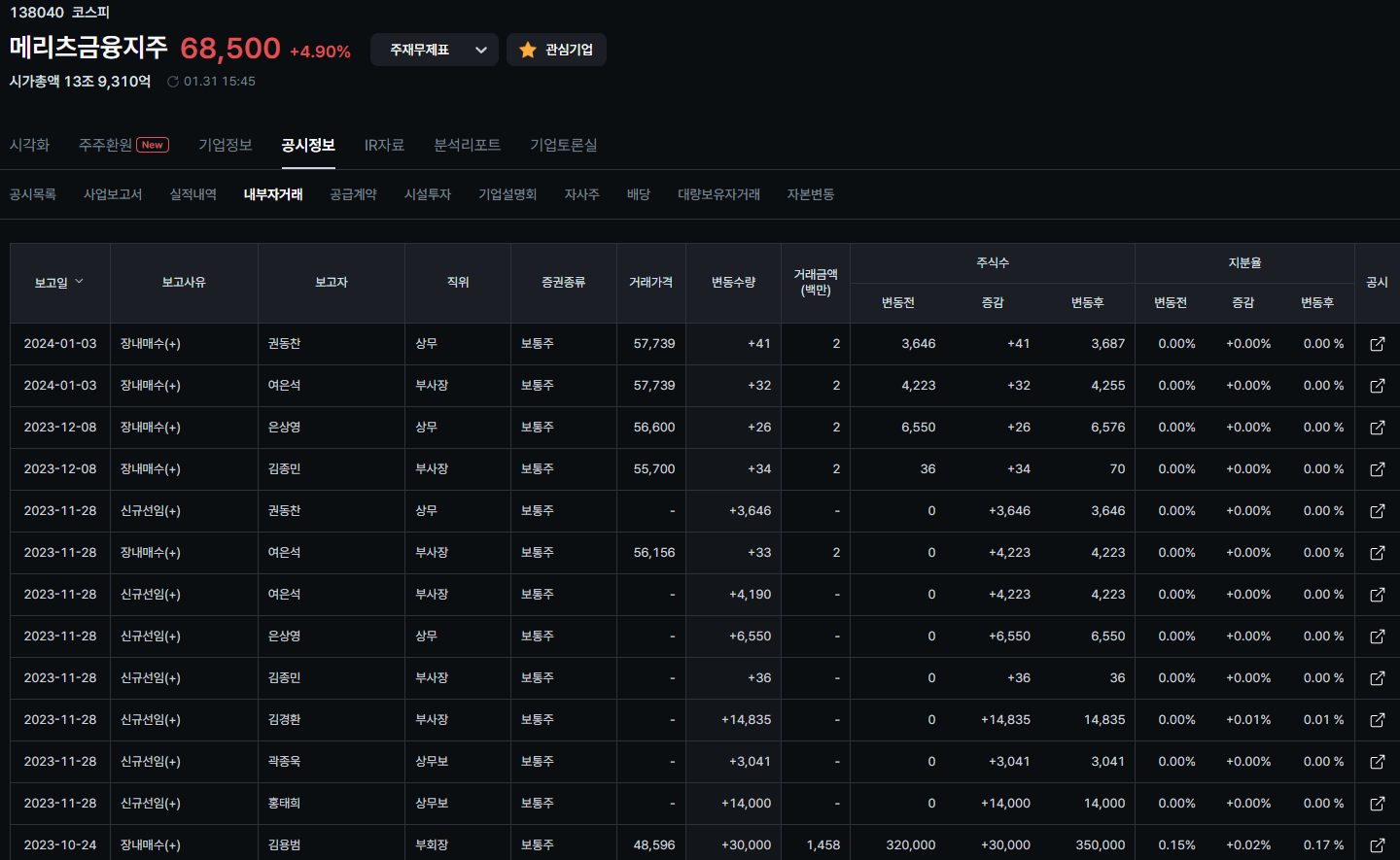Open 공급계약 sub-tab
Screen dimensions: 1400x860
click(x=353, y=194)
